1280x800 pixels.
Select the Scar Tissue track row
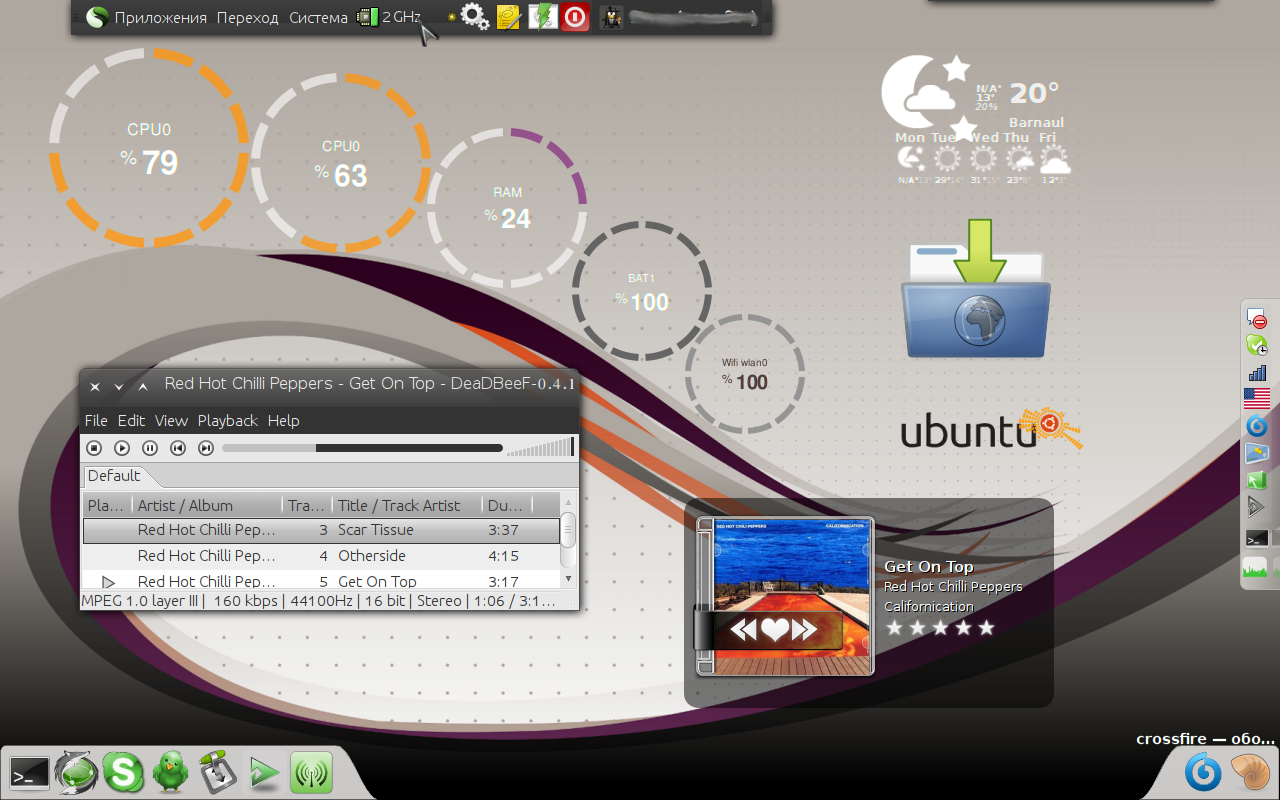[x=321, y=530]
